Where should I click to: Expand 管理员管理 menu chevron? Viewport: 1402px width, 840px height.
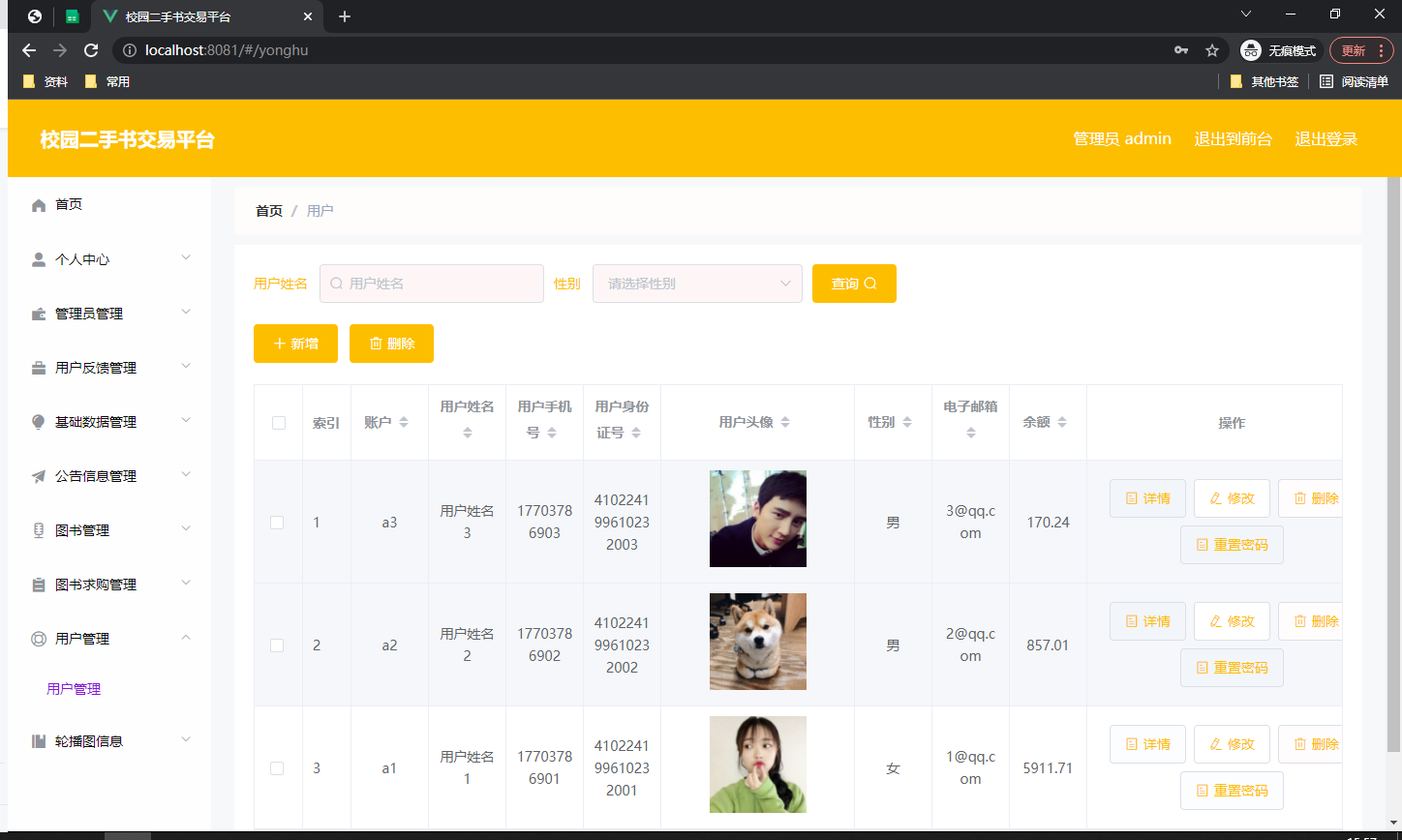tap(186, 312)
